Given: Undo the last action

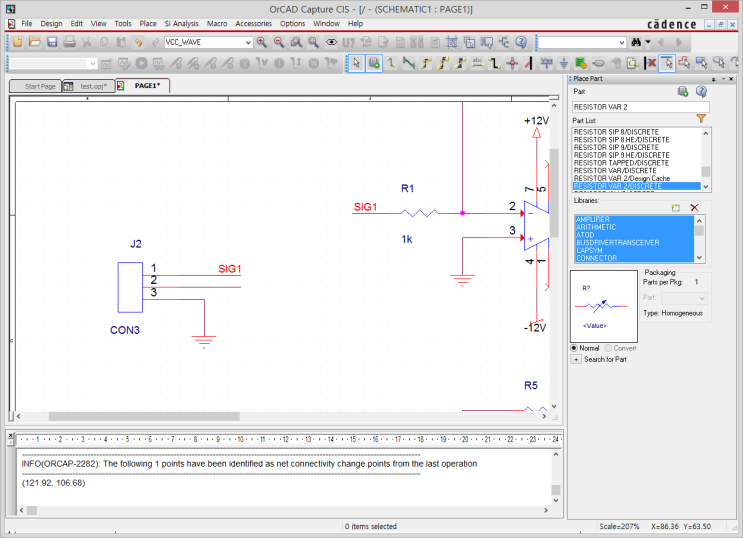Looking at the screenshot, I should pos(138,42).
